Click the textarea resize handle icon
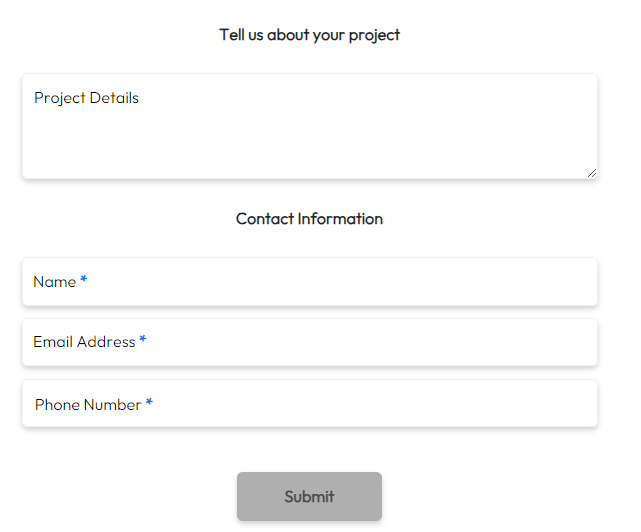The image size is (641, 532). 592,173
